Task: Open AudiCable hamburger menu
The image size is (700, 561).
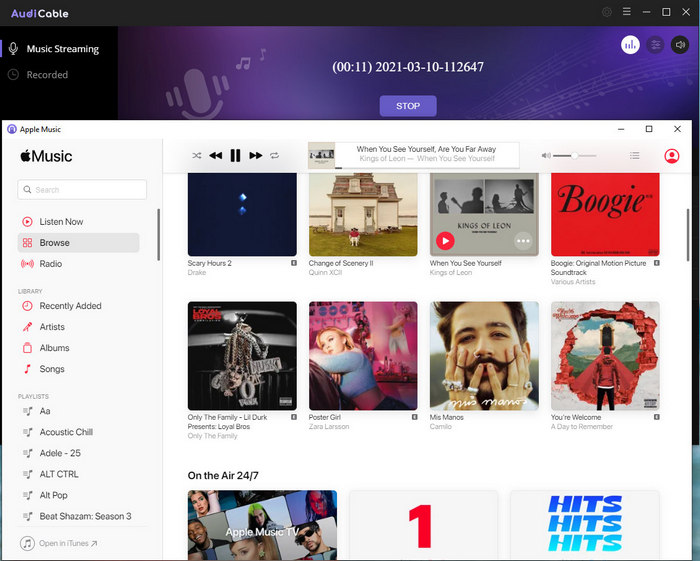Action: point(627,12)
